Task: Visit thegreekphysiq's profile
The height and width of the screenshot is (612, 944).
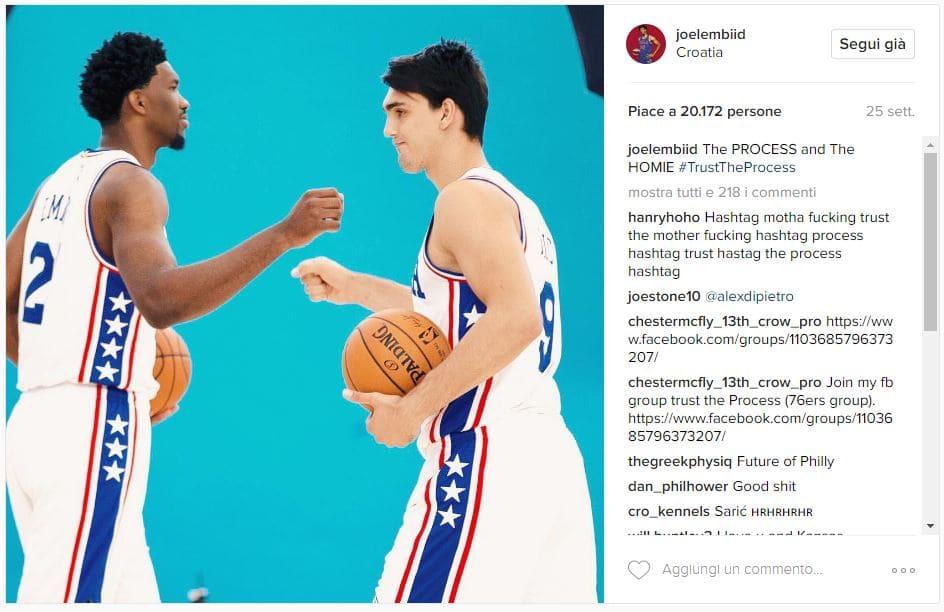Action: (679, 462)
